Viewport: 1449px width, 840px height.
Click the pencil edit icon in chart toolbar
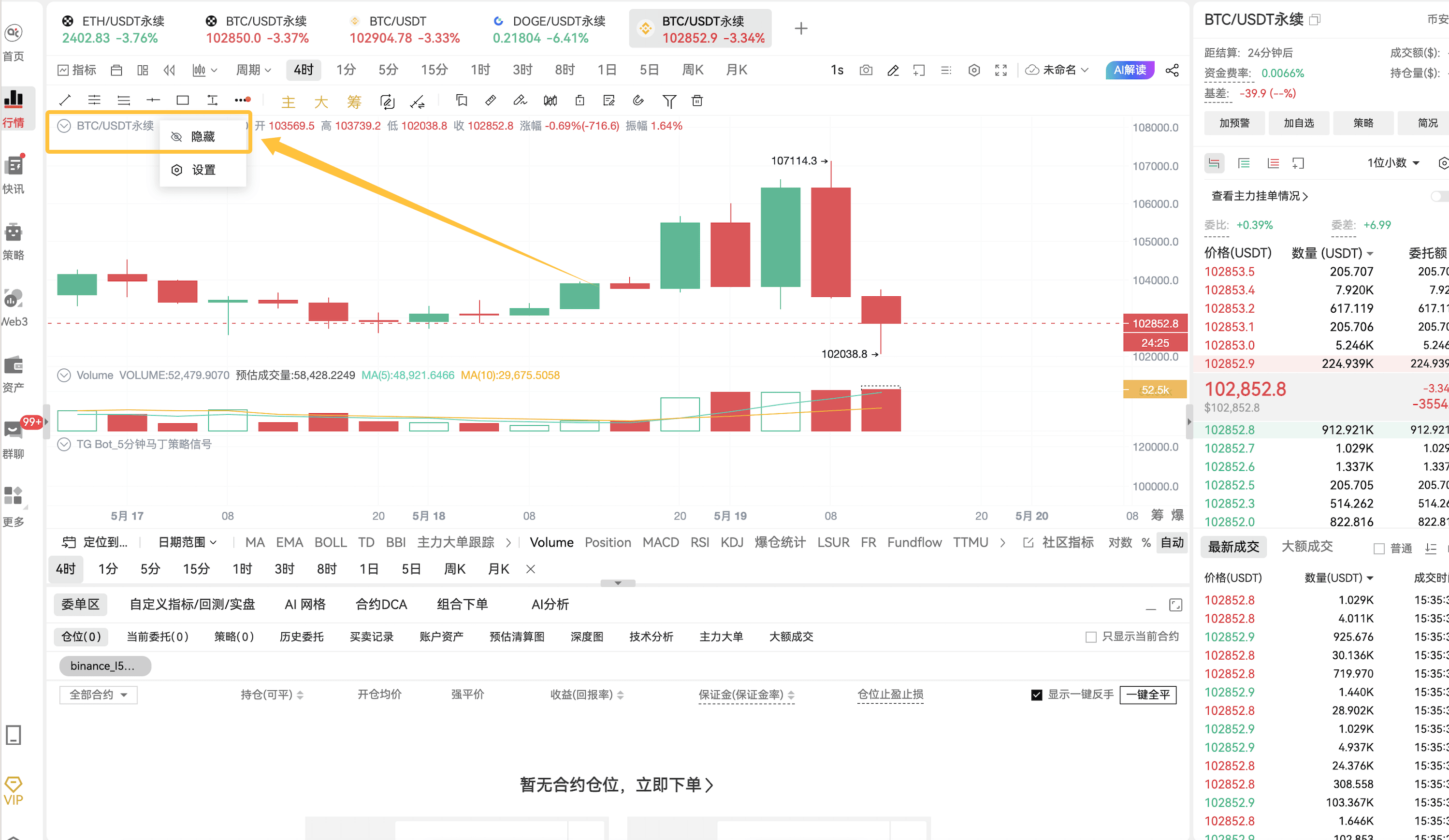point(892,70)
